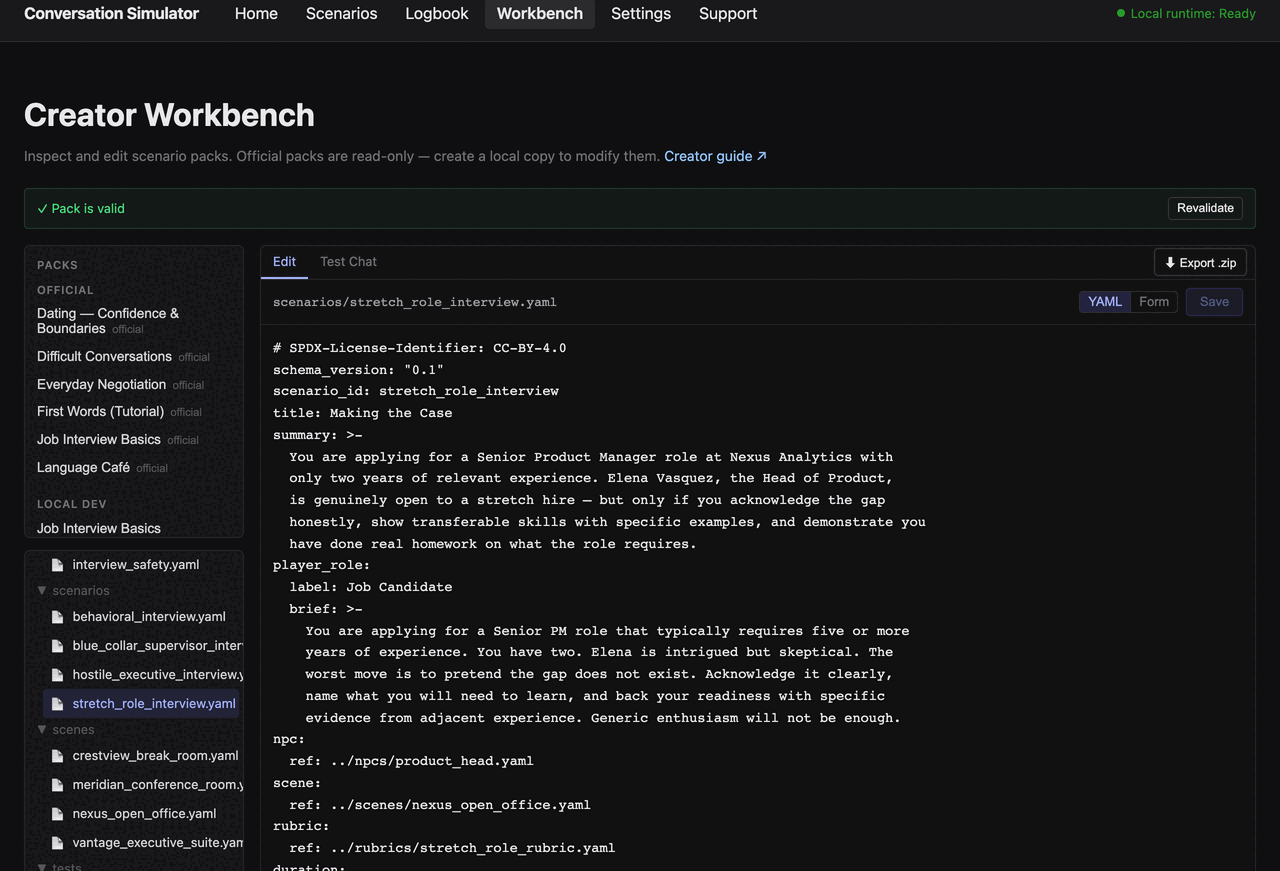Viewport: 1280px width, 871px height.
Task: Switch the editor to YAML view
Action: [1105, 302]
